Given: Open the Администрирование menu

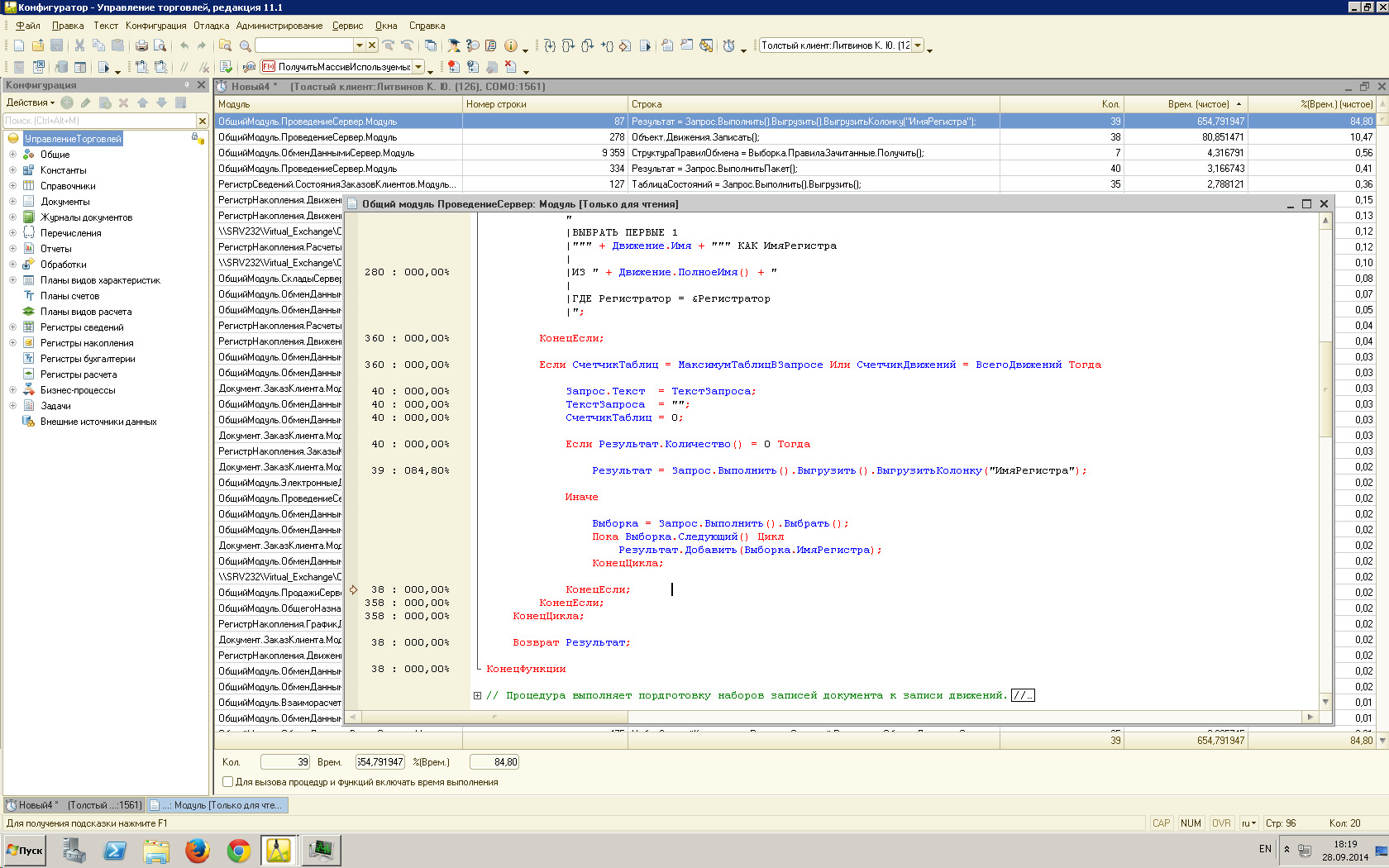Looking at the screenshot, I should coord(279,26).
